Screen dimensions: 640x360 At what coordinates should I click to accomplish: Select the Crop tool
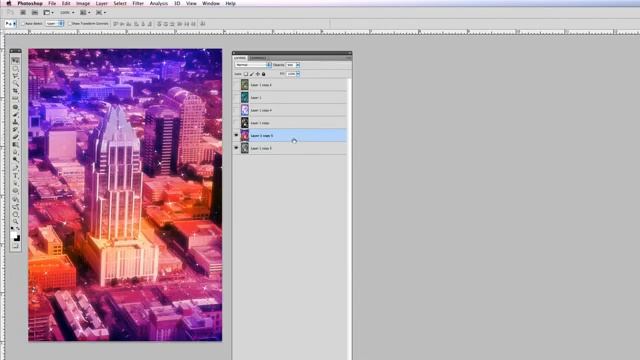tap(16, 91)
